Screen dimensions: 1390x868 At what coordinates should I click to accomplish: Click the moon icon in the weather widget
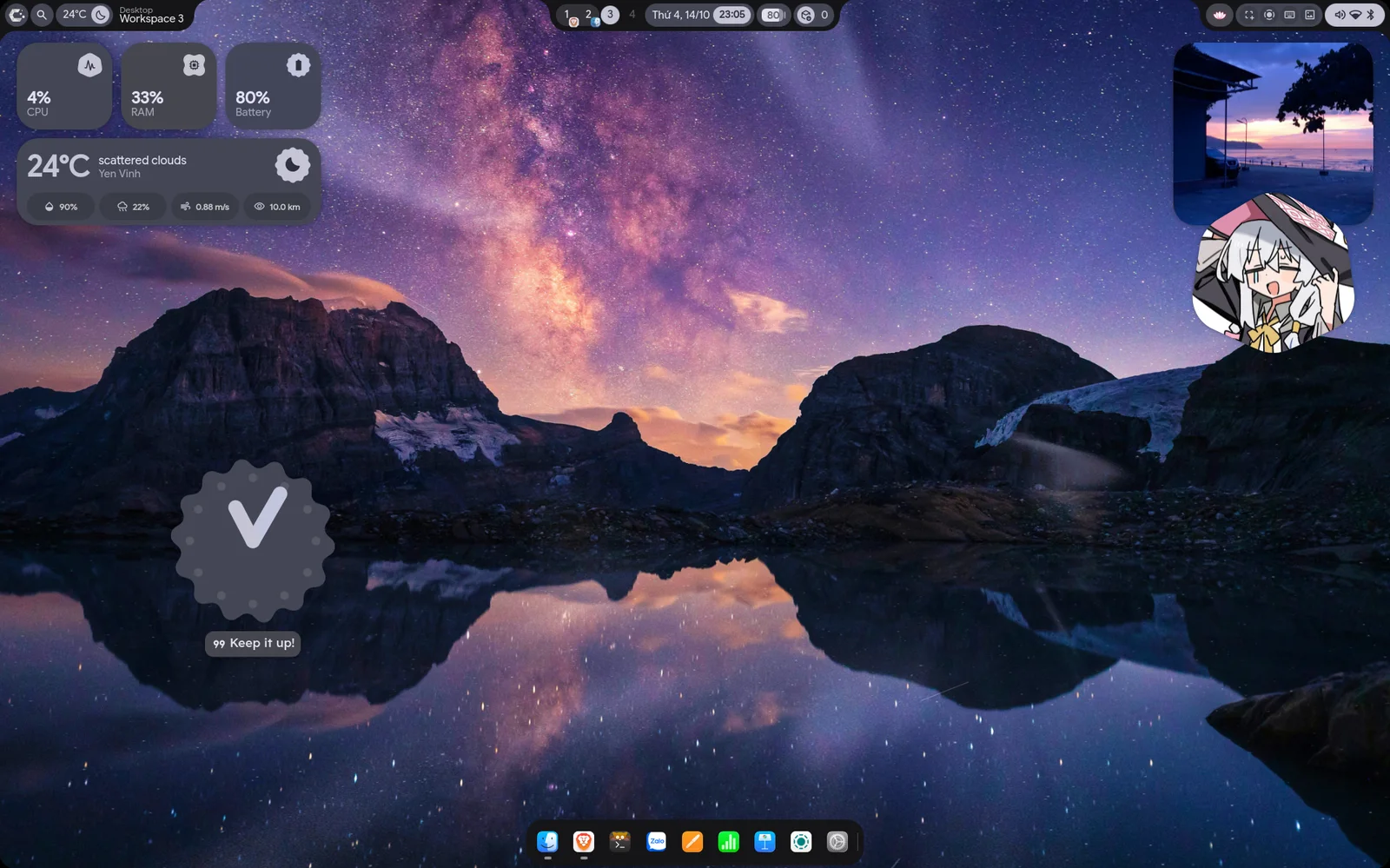pyautogui.click(x=293, y=165)
